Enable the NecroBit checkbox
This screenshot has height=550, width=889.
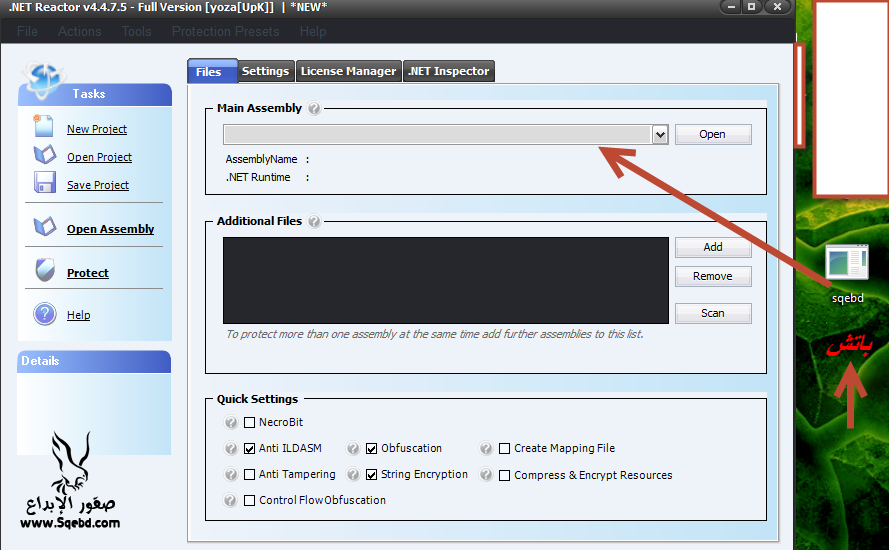pos(250,423)
